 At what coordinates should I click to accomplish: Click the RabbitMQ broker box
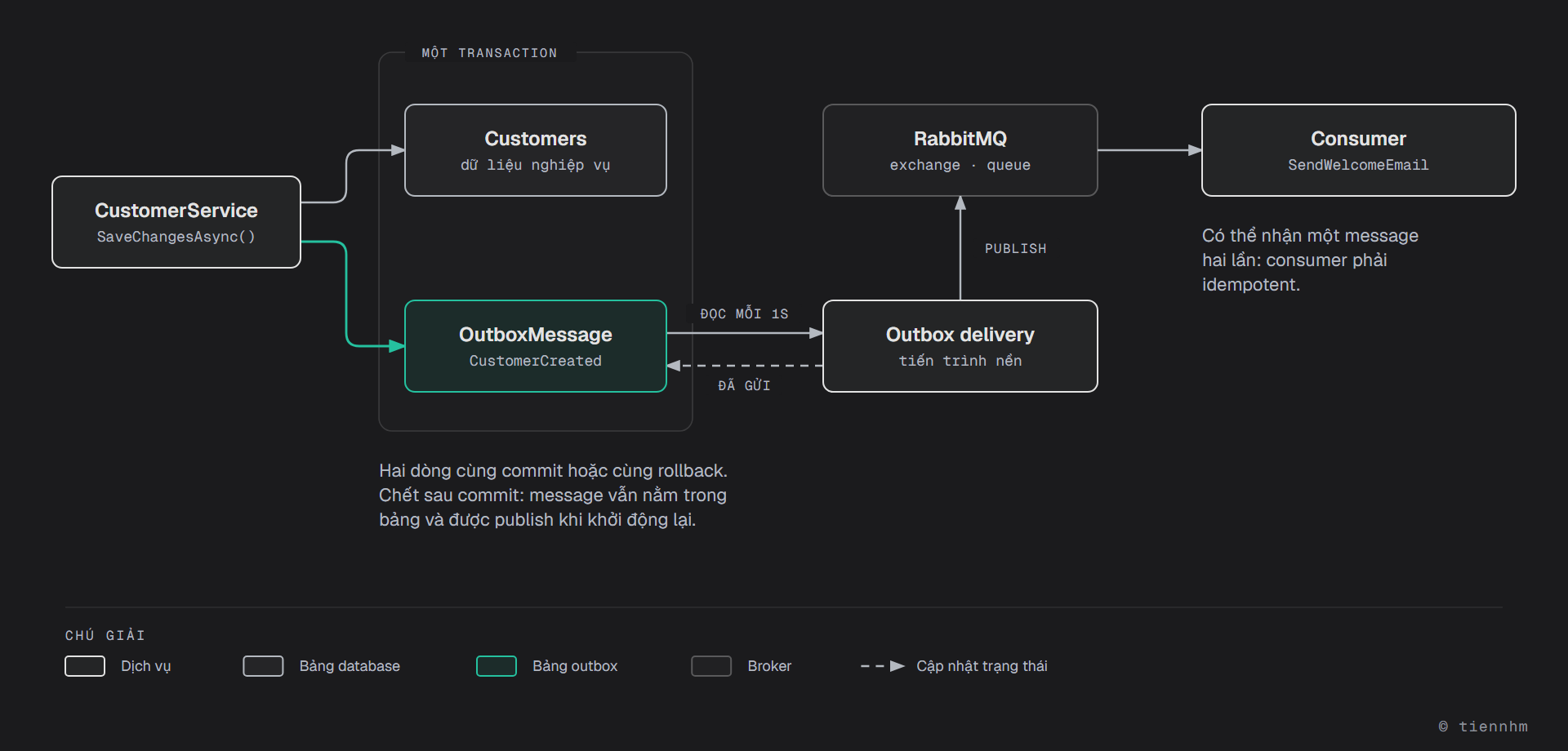point(960,150)
